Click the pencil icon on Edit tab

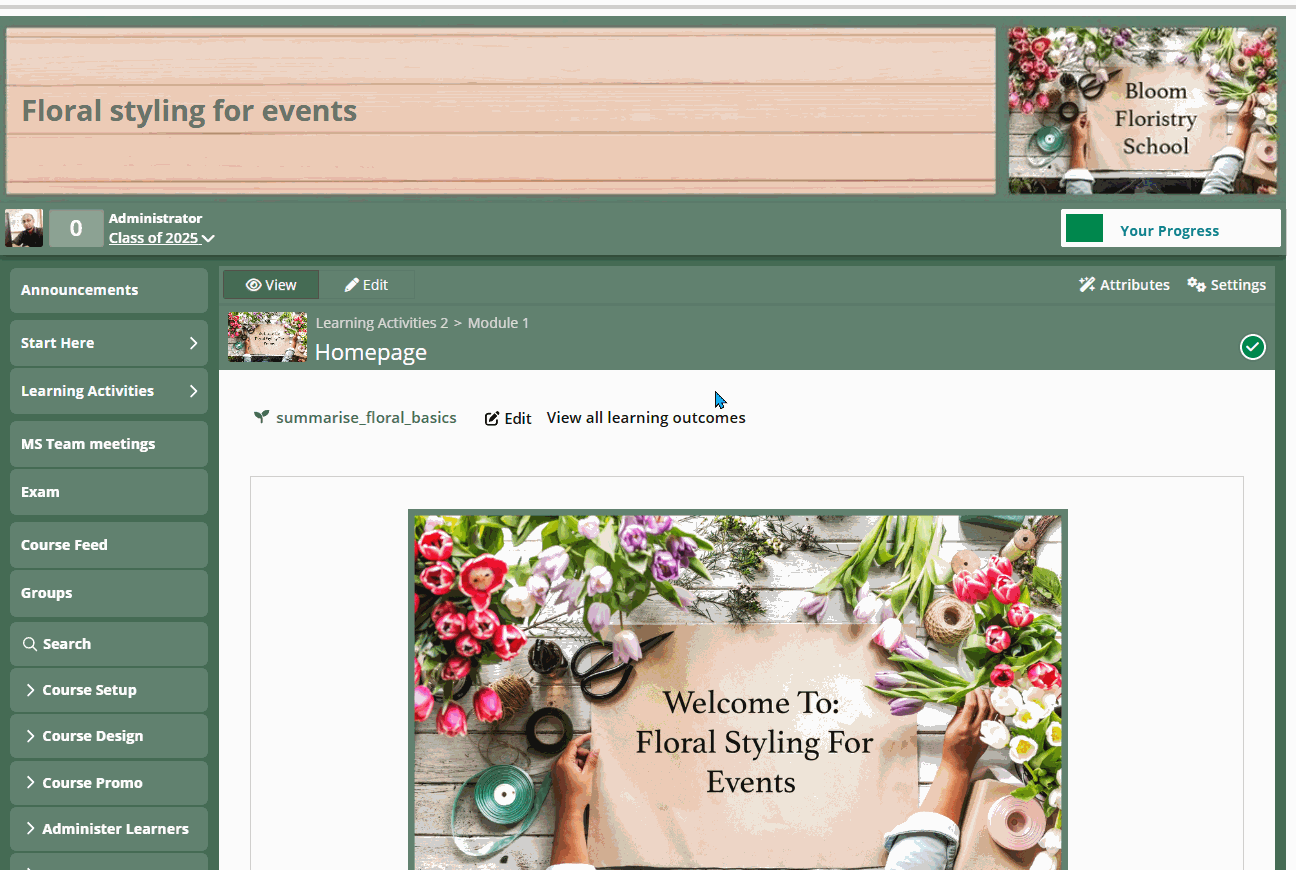tap(352, 285)
